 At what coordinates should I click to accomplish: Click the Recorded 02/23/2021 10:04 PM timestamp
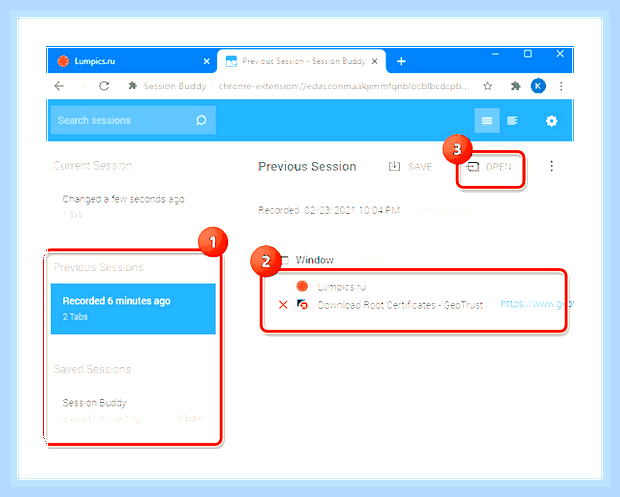[x=329, y=210]
